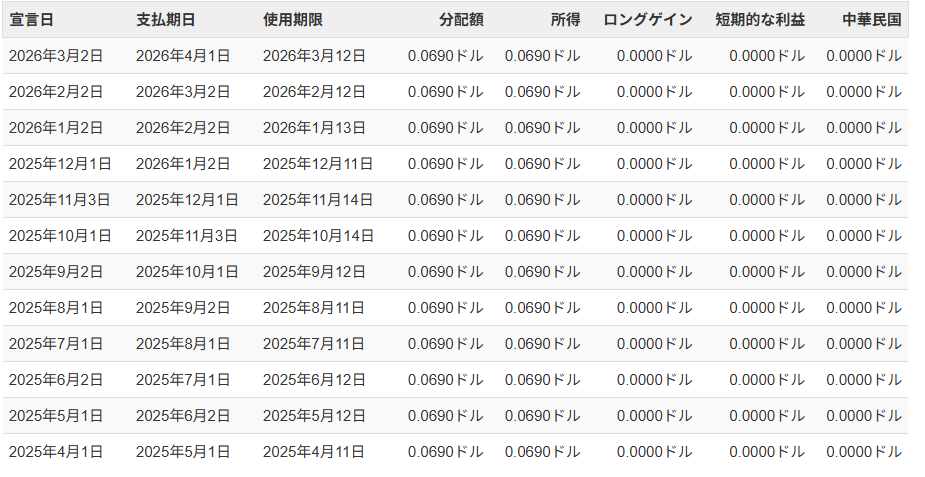
Task: Select the 使用期限 cell 2026年2月12日
Action: click(314, 92)
